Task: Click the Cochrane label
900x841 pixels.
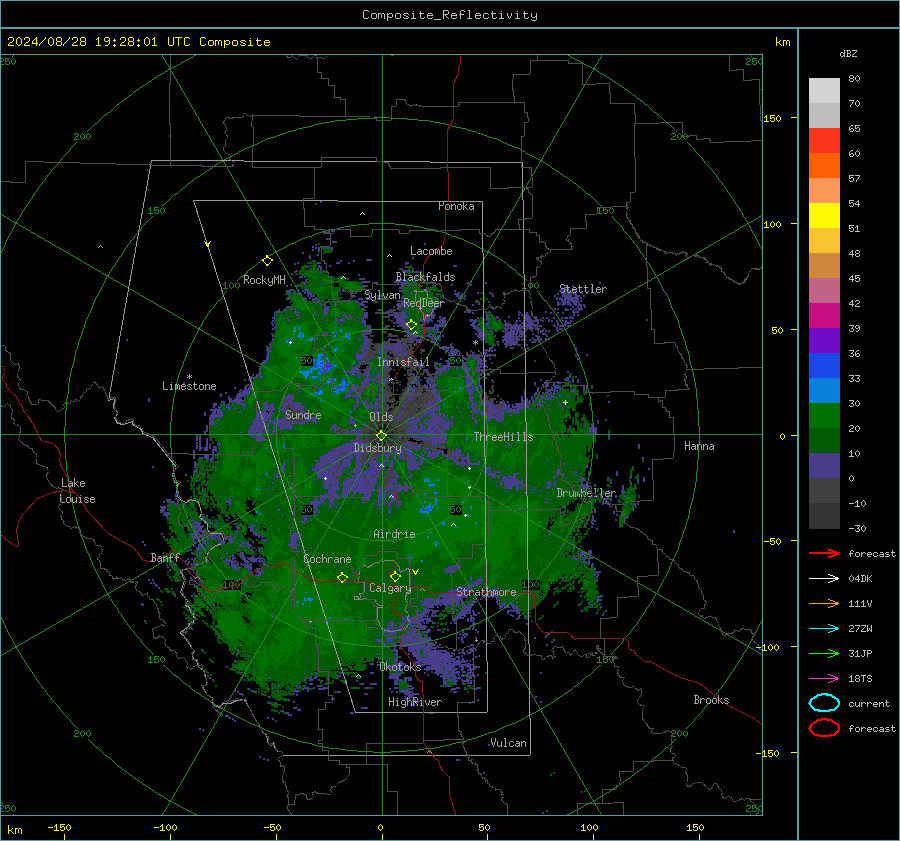Action: (327, 559)
